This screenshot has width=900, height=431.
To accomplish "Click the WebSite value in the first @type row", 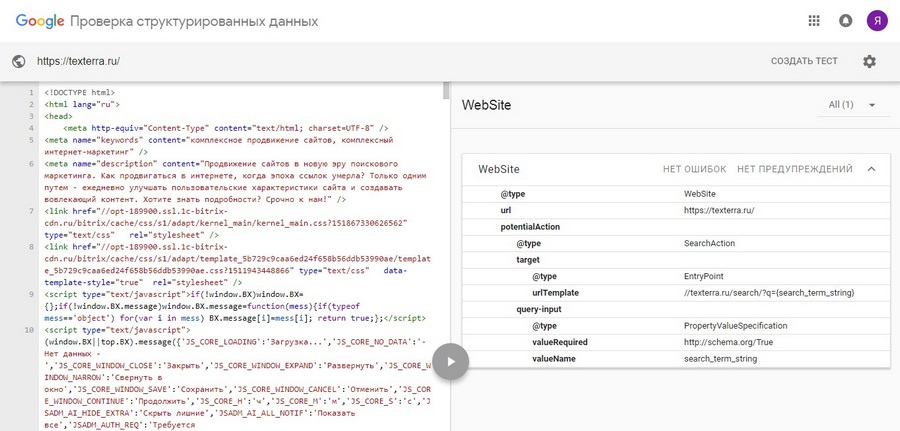I will 700,194.
